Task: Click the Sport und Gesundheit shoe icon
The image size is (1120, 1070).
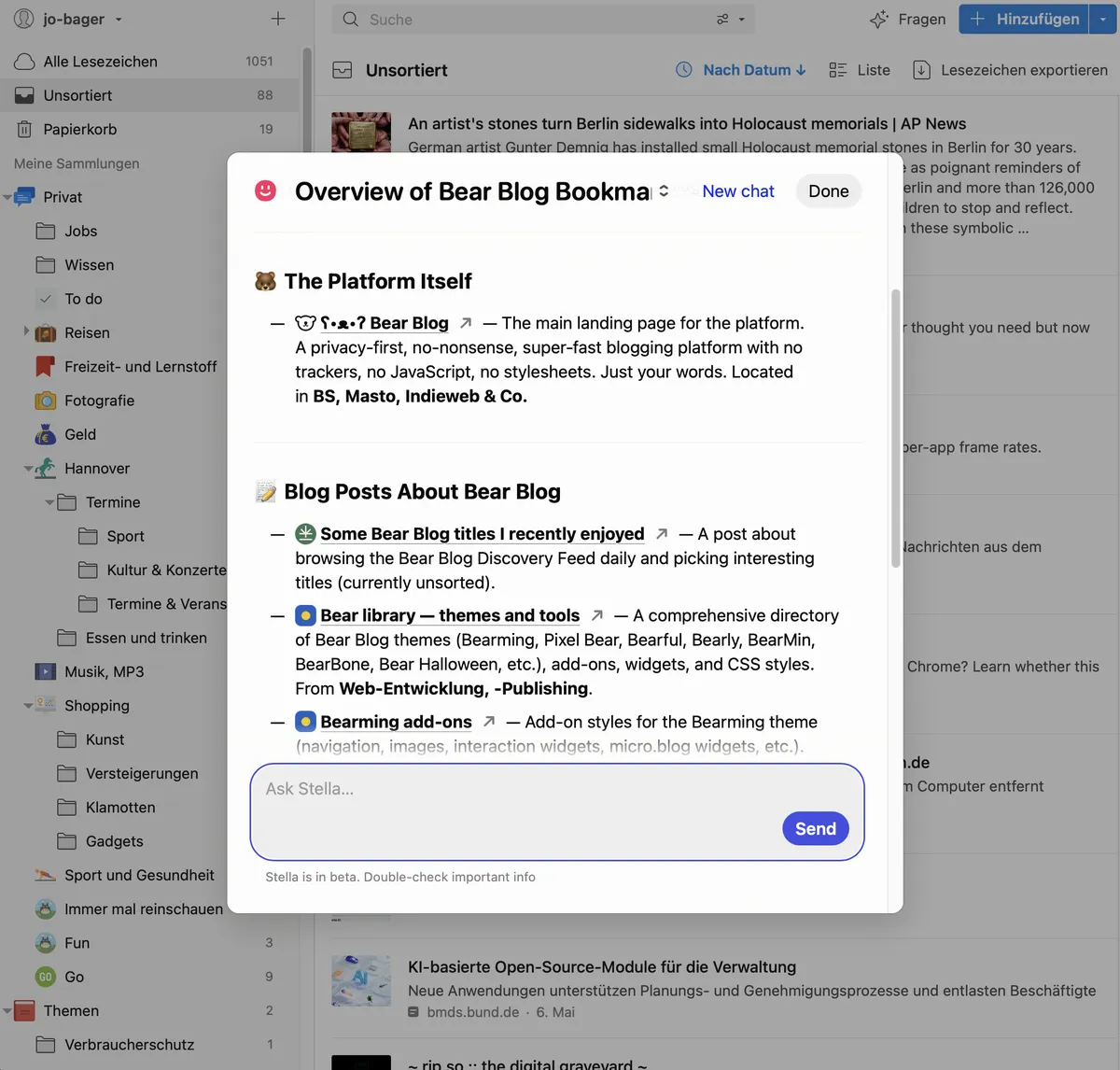Action: pos(45,875)
